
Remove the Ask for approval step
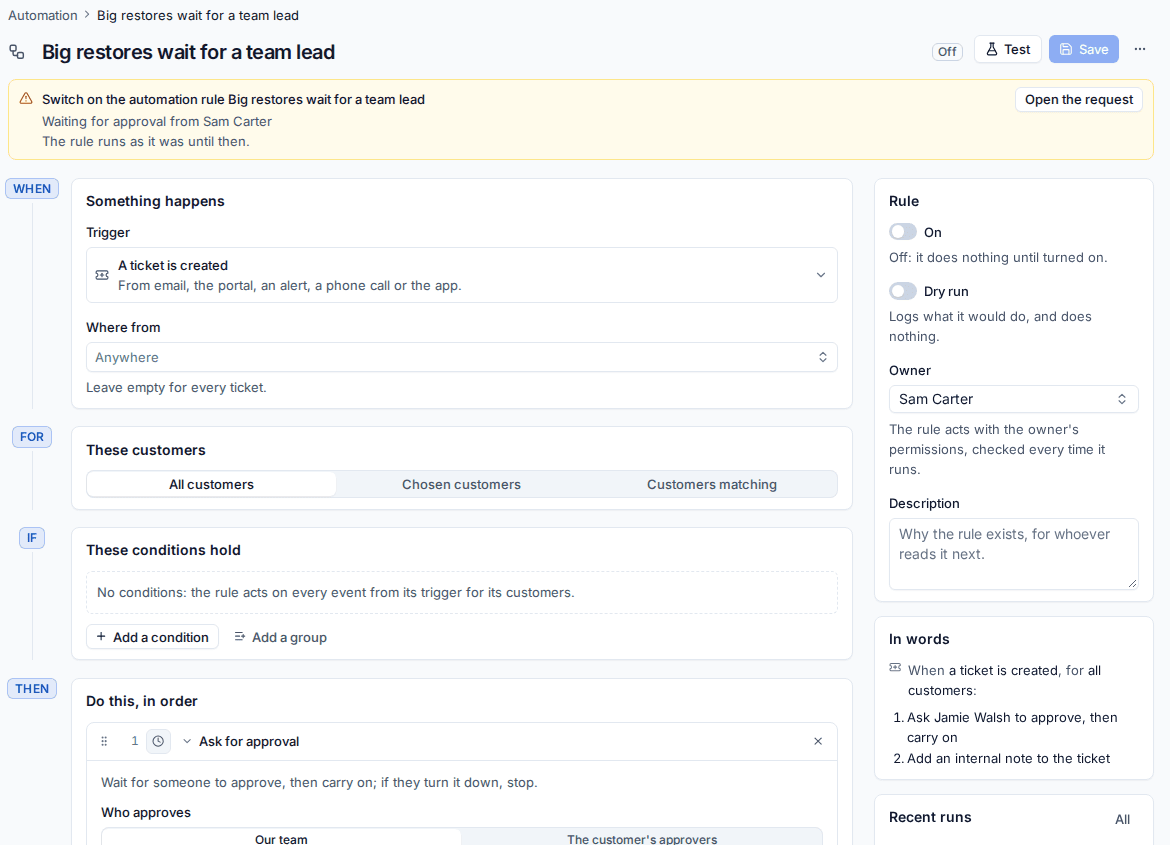818,741
